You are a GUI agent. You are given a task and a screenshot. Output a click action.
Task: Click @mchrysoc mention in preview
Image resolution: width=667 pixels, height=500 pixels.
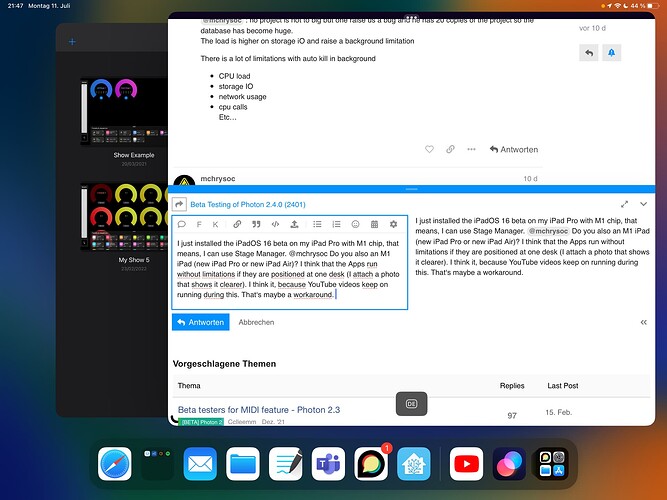coord(548,231)
